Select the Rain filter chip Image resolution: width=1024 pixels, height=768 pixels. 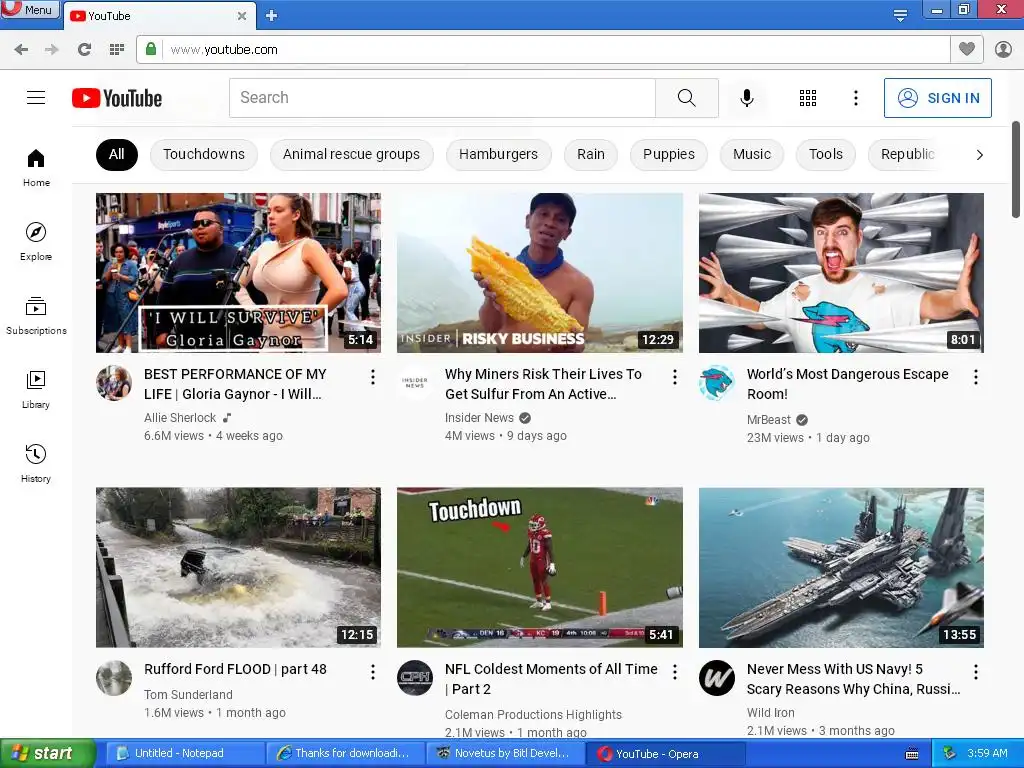(x=591, y=155)
